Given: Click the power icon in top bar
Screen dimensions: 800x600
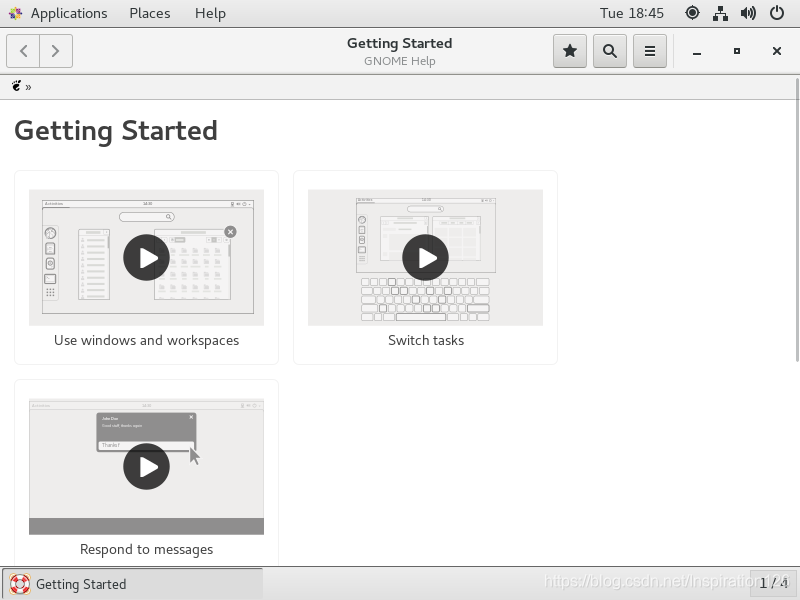Looking at the screenshot, I should tap(777, 13).
